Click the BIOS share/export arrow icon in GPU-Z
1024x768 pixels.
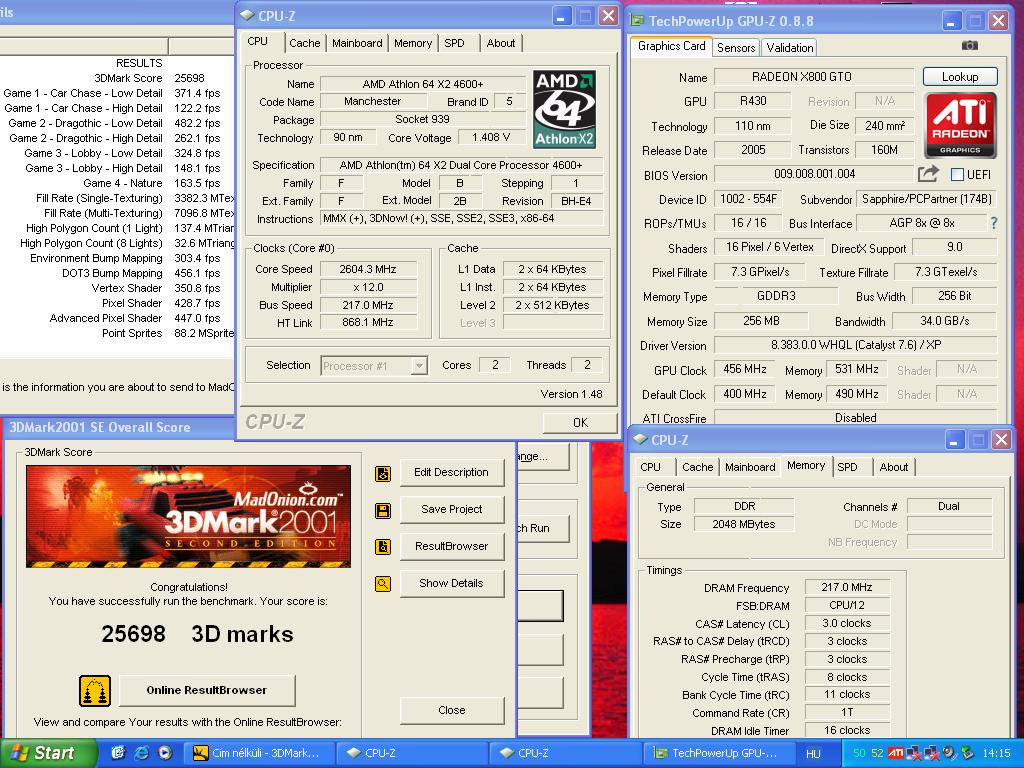coord(928,174)
